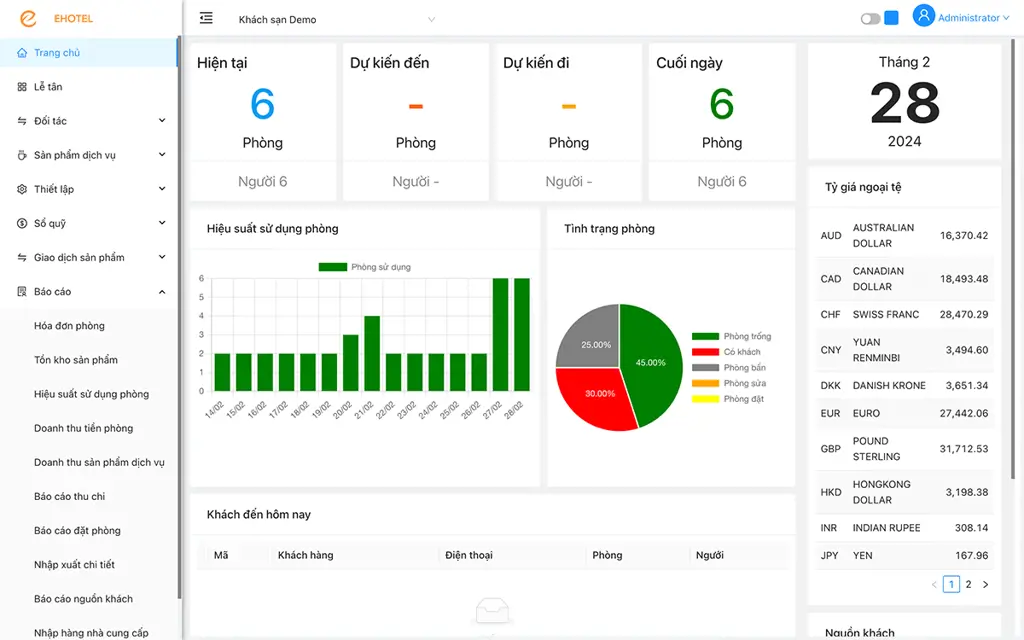Collapse sidebar with the hamburger menu icon
Image resolution: width=1024 pixels, height=640 pixels.
206,18
